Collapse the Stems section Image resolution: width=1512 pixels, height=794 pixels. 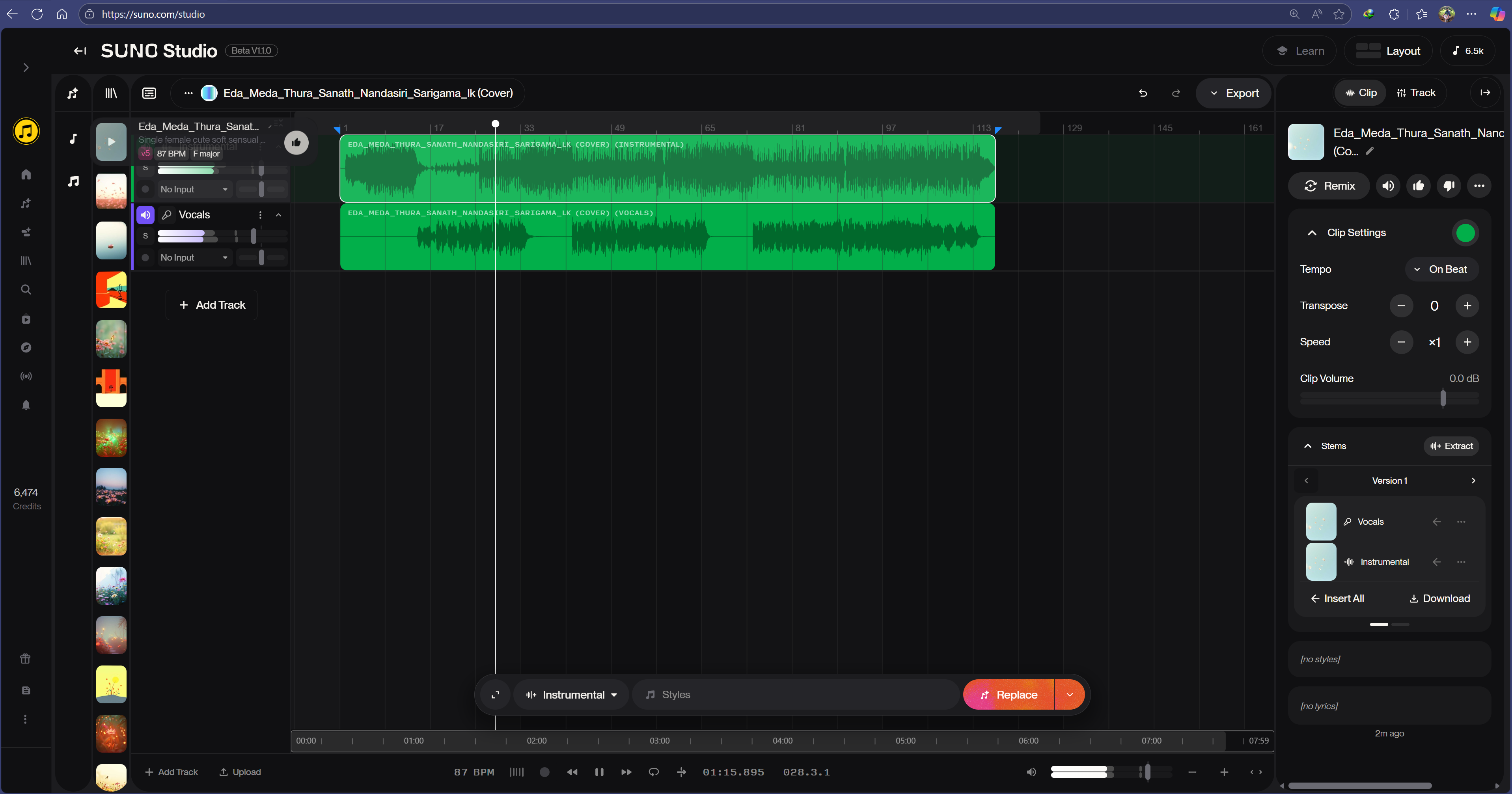click(1308, 446)
